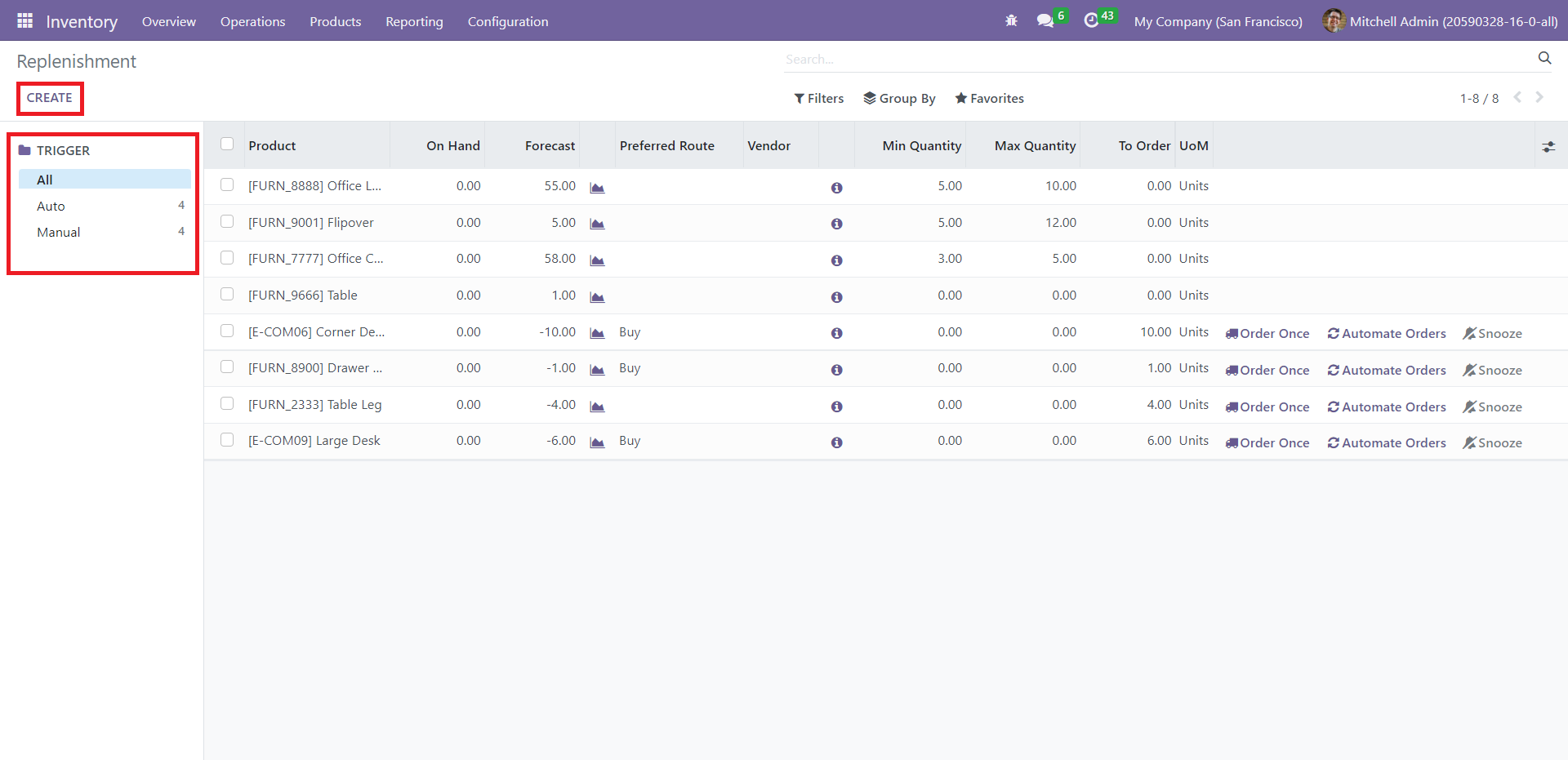Click the search magnifier icon

tap(1544, 58)
